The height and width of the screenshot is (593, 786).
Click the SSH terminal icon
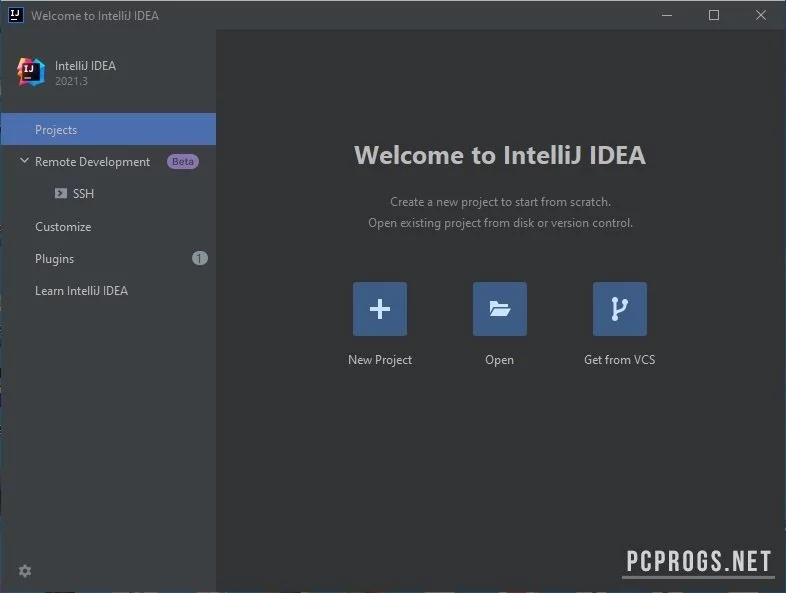(x=61, y=193)
